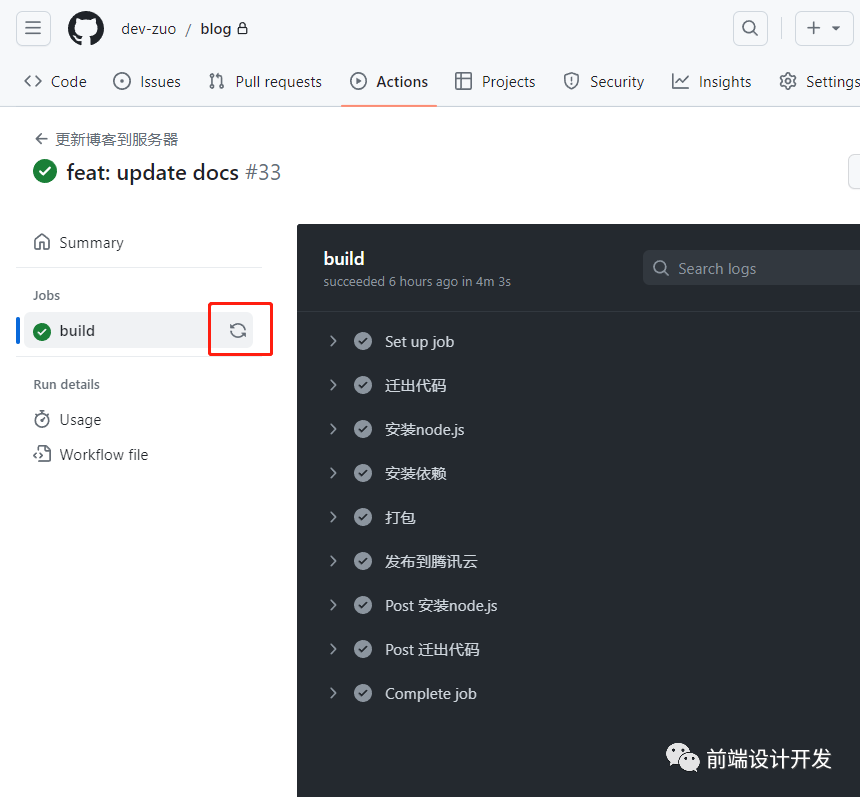Open the plus create-new dropdown
The image size is (860, 797).
[x=824, y=28]
